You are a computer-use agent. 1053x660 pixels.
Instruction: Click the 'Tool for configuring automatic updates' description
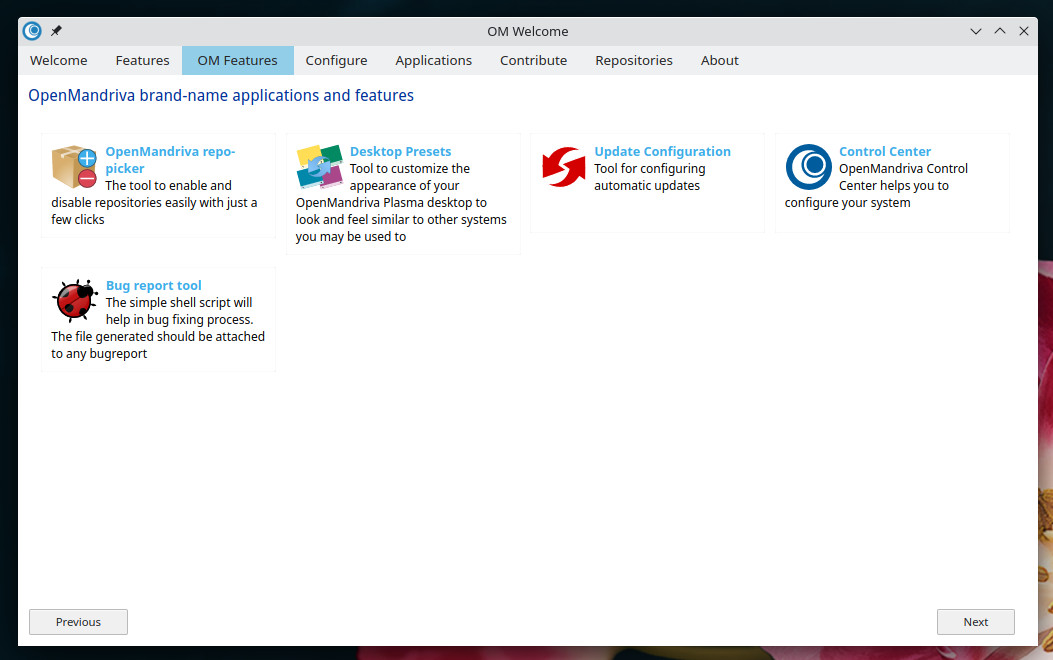[649, 177]
